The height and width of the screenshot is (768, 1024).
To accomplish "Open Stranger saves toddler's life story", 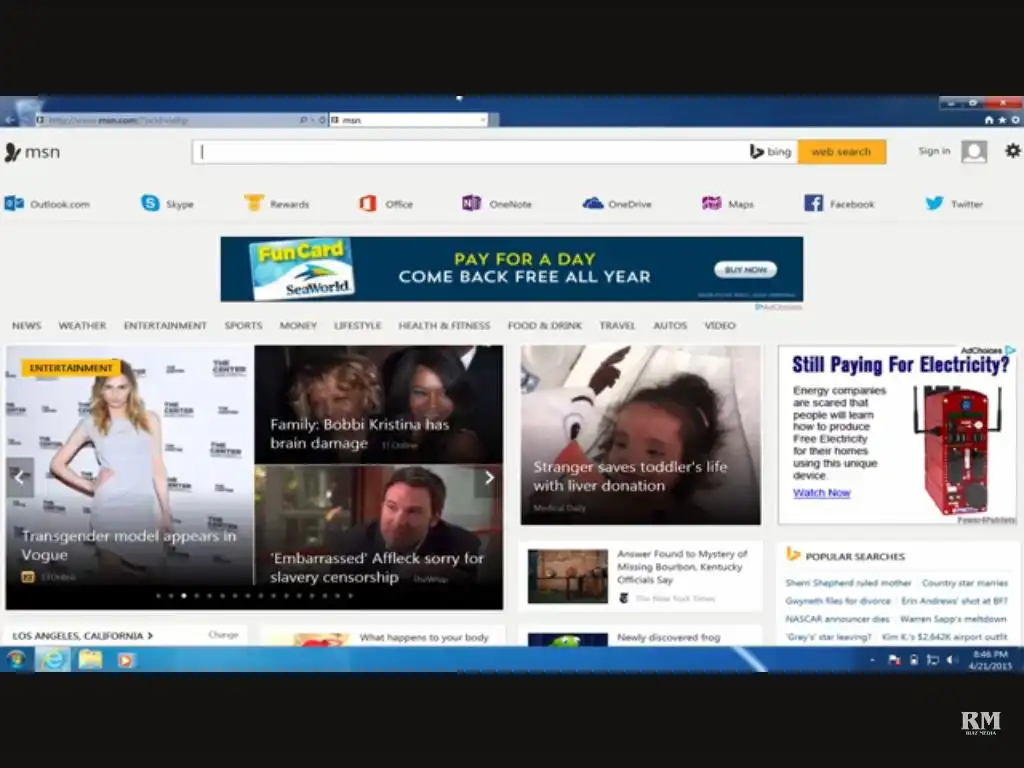I will pos(630,476).
